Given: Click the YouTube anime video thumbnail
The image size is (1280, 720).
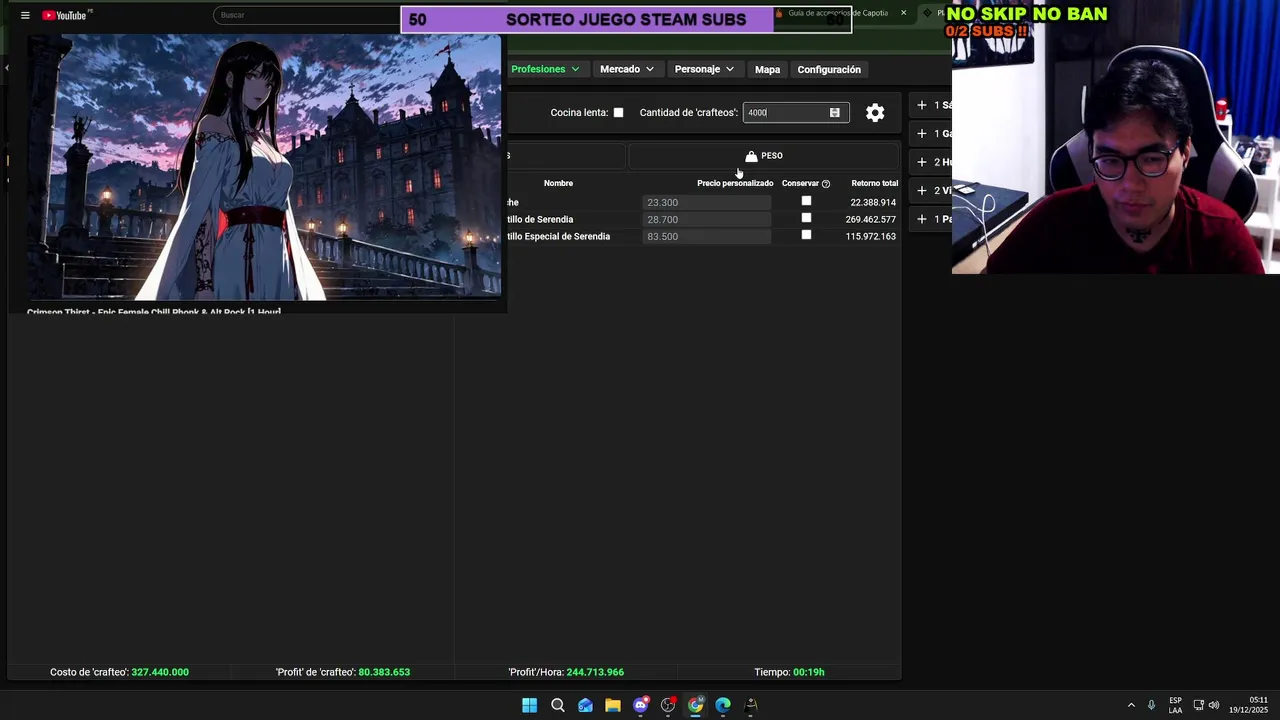Looking at the screenshot, I should (264, 167).
